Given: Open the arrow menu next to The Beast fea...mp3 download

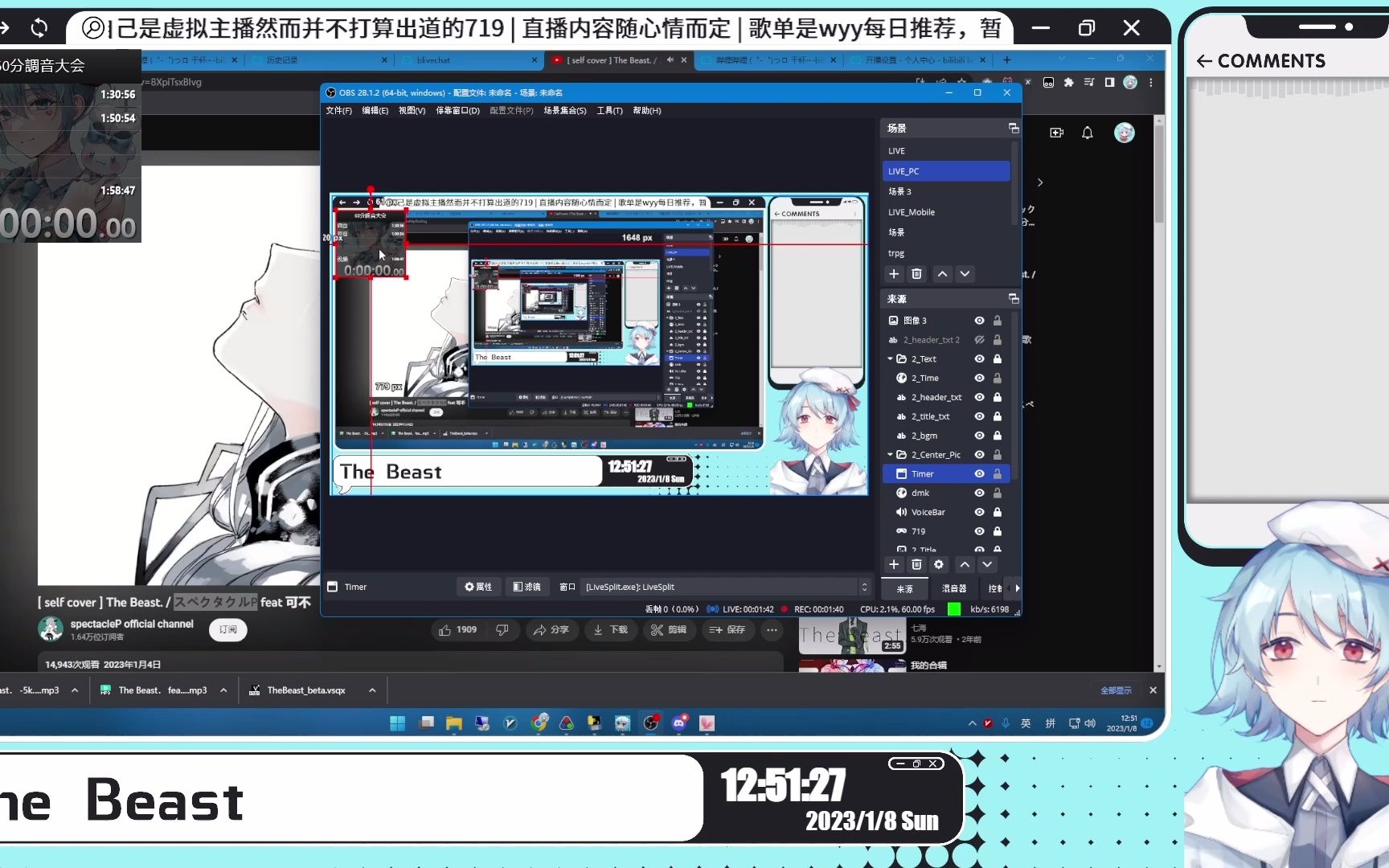Looking at the screenshot, I should coord(223,690).
